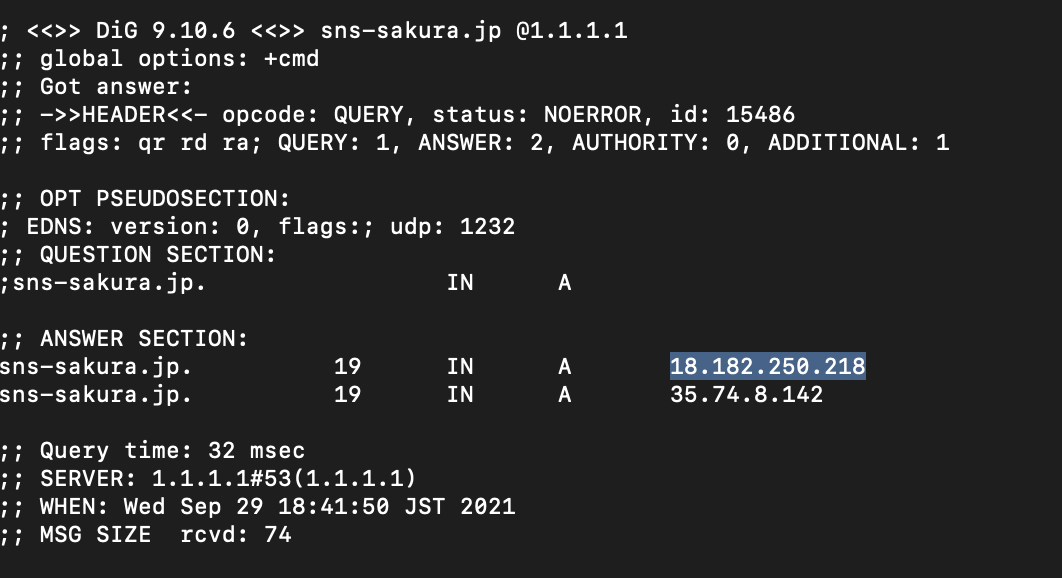Click the second IP address 35.74.8.142
Image resolution: width=1062 pixels, height=578 pixels.
(746, 395)
